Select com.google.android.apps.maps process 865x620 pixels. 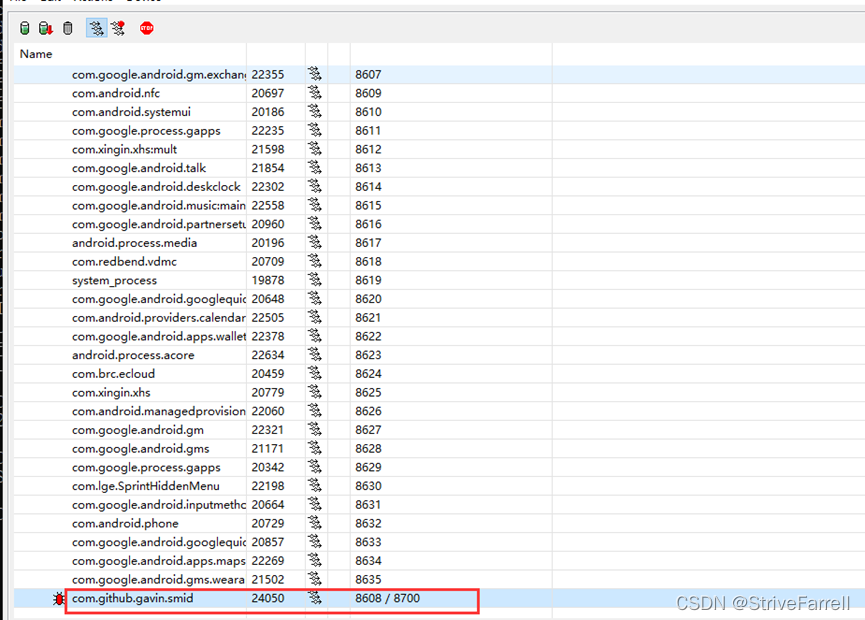click(159, 561)
